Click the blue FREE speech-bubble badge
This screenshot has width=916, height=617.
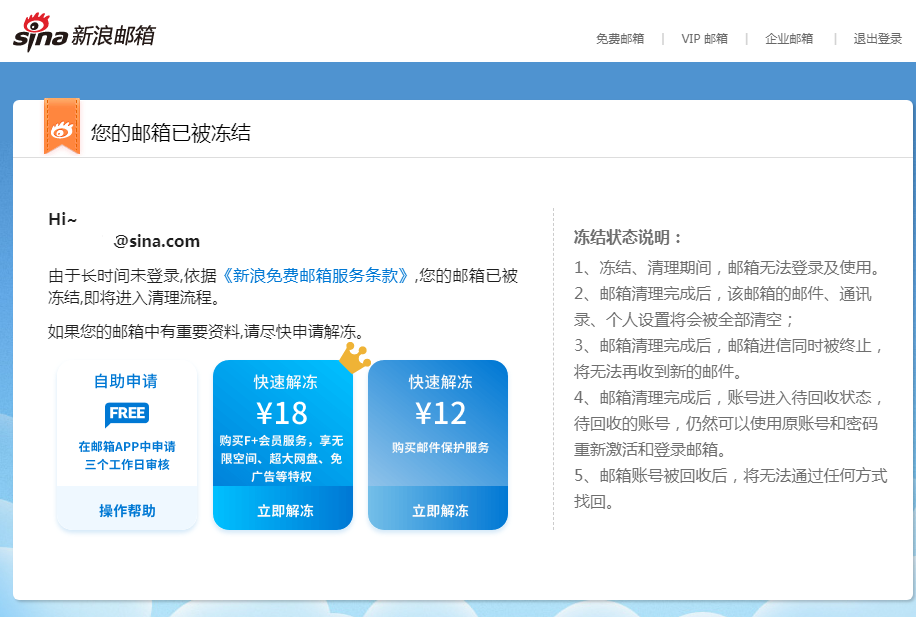tap(126, 412)
